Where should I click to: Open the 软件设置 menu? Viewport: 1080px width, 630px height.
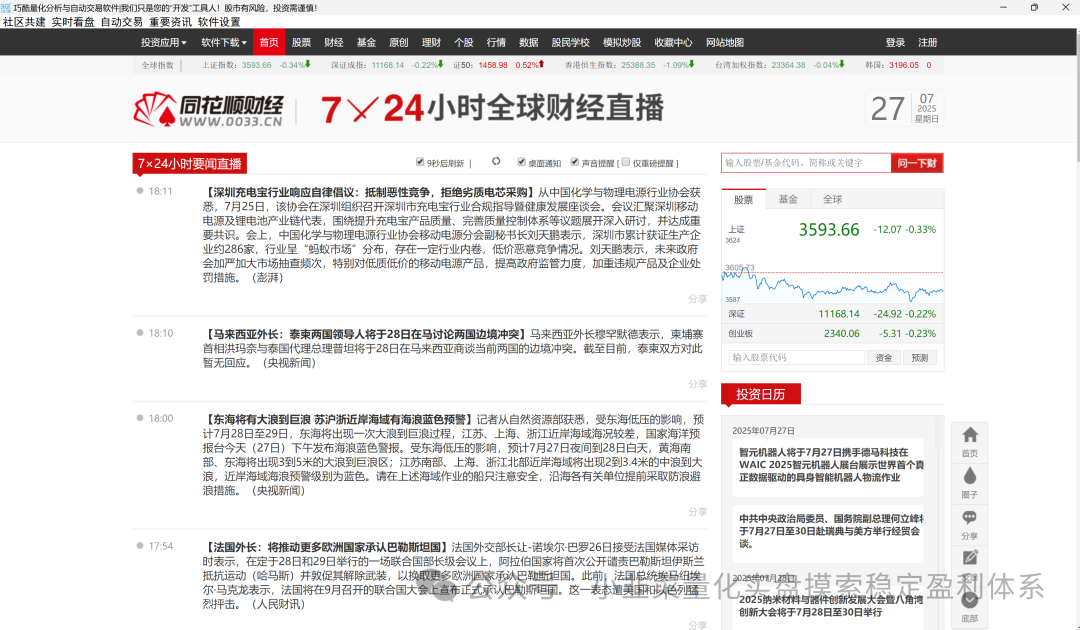tap(219, 22)
